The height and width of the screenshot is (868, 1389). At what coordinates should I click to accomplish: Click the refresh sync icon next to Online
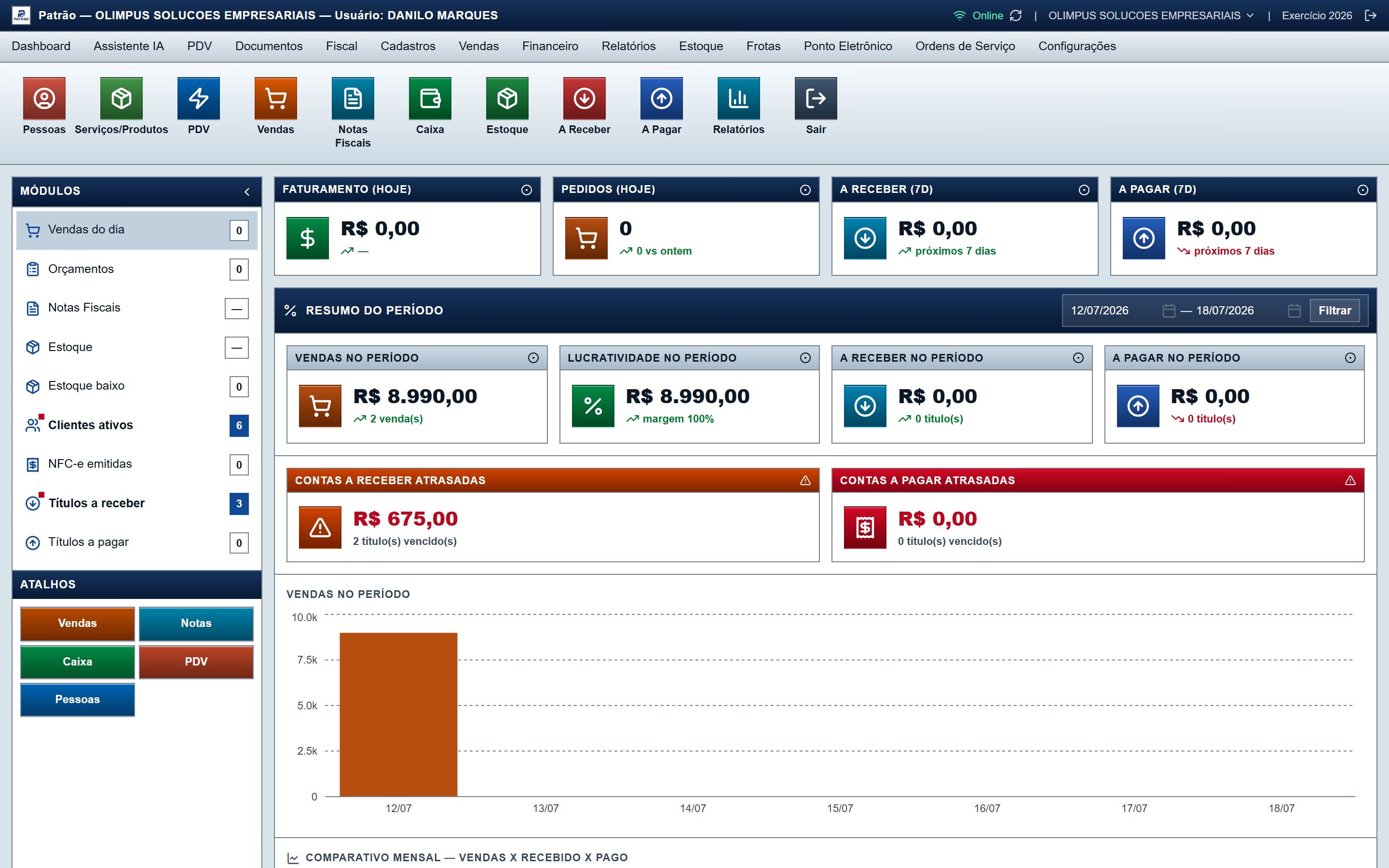tap(1015, 15)
